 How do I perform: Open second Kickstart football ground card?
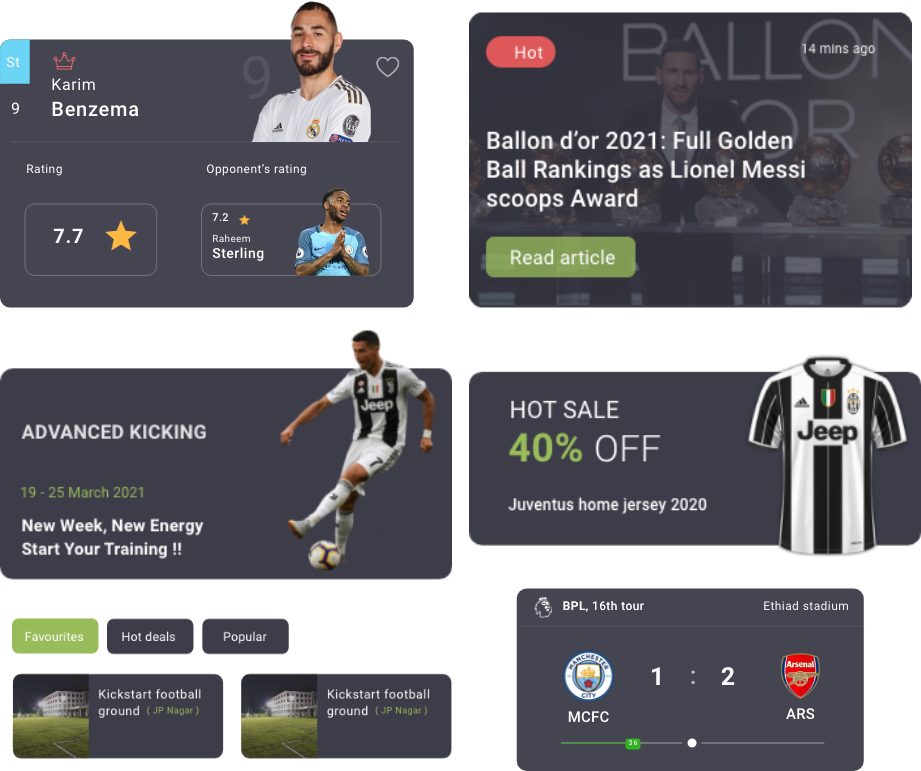tap(346, 716)
